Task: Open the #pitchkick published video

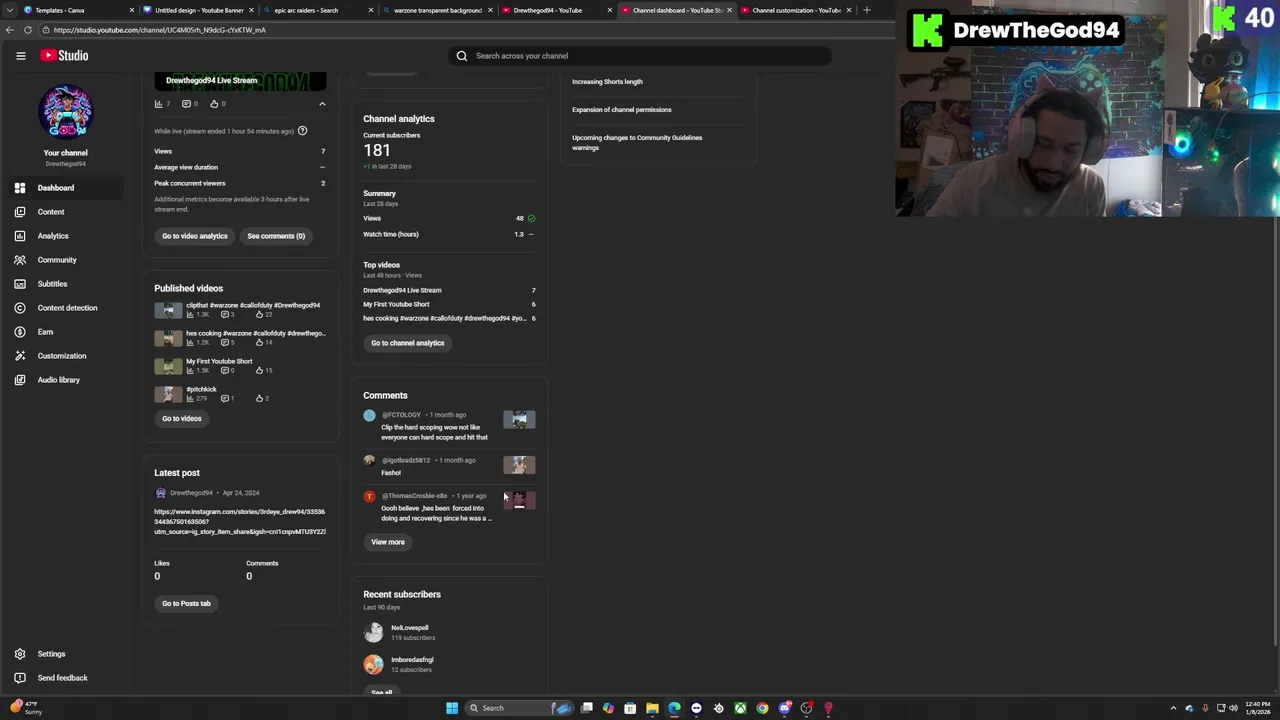Action: 201,389
